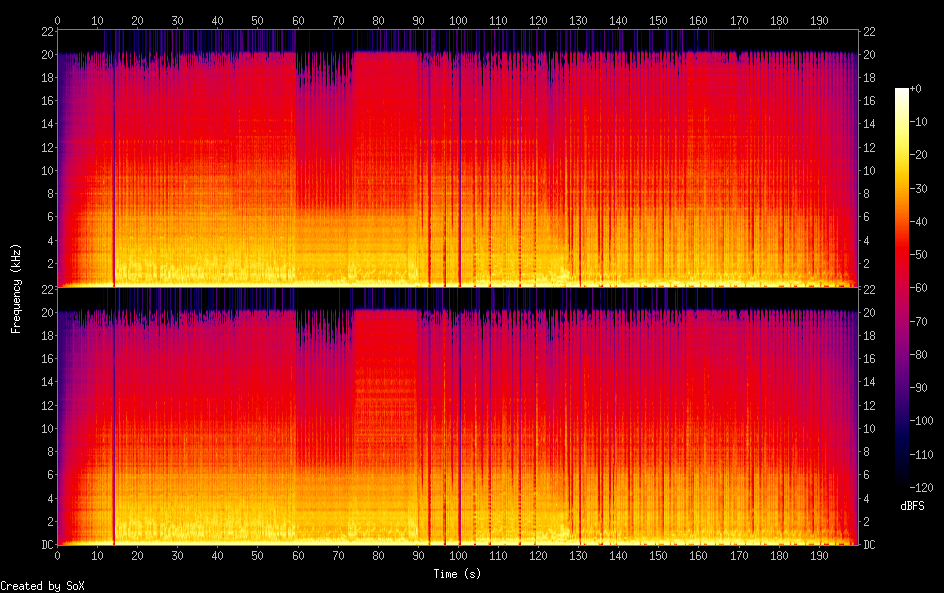
Task: Click 20 kHz label on upper channel's right axis
Action: pyautogui.click(x=870, y=55)
